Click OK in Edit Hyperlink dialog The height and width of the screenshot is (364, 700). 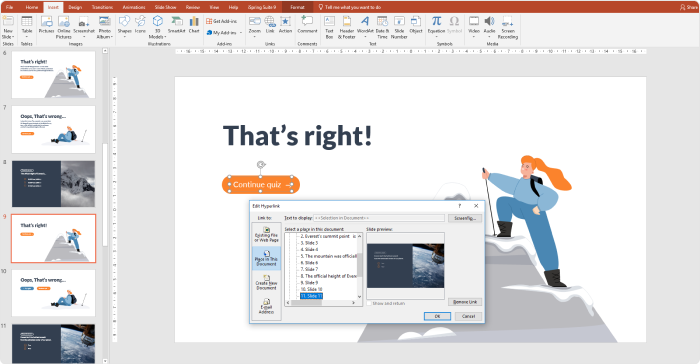tap(437, 316)
